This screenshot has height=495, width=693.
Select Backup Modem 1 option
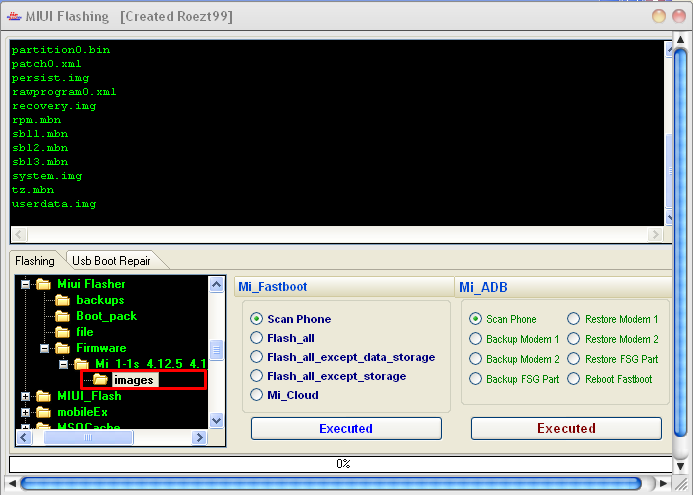[x=476, y=339]
